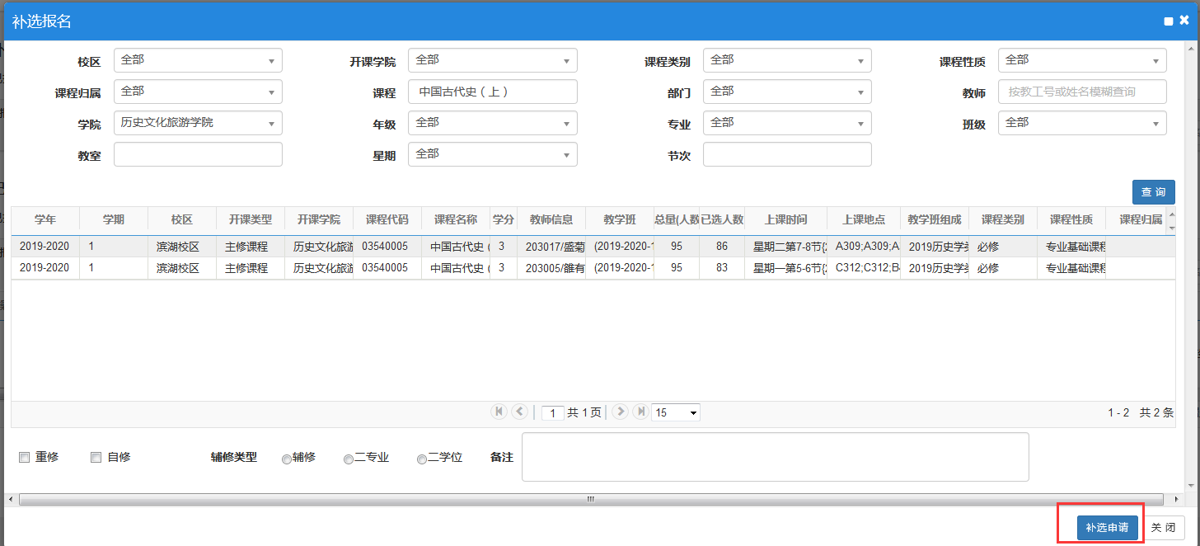Tick the 自修 checkbox
The width and height of the screenshot is (1200, 546).
pyautogui.click(x=96, y=458)
